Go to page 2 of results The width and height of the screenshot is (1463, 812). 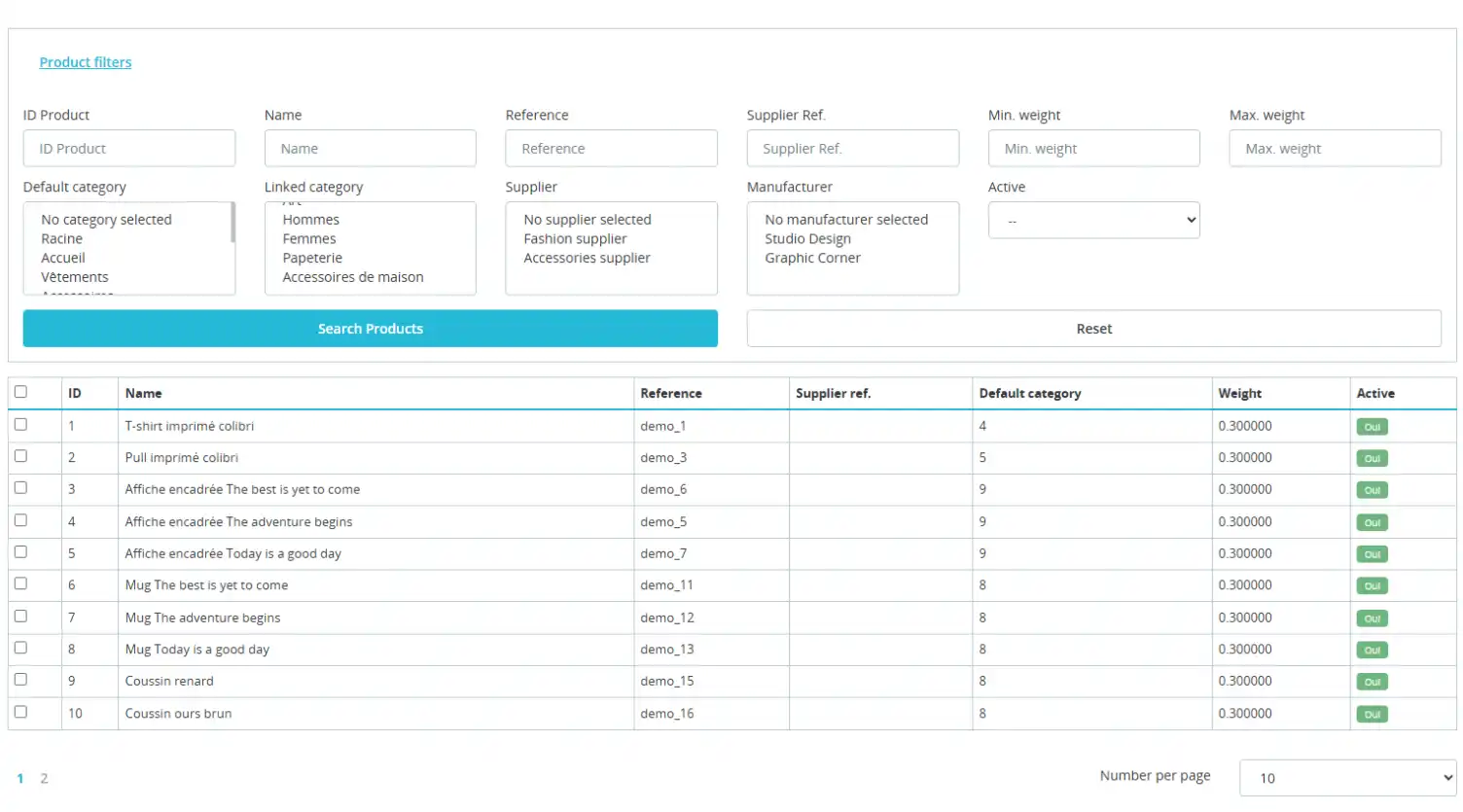tap(44, 778)
